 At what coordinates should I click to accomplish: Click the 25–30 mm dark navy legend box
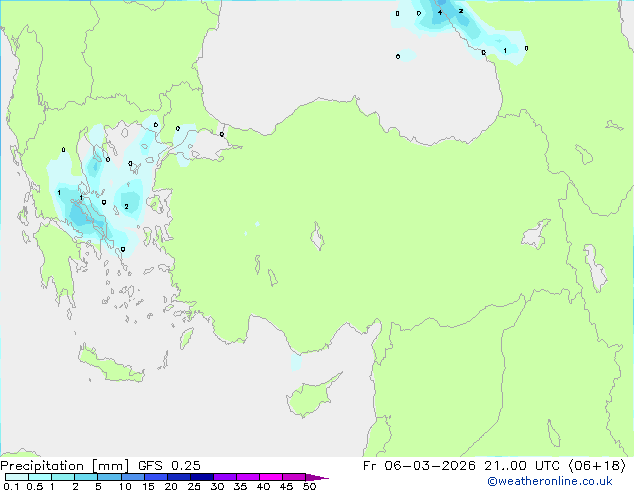click(x=201, y=477)
